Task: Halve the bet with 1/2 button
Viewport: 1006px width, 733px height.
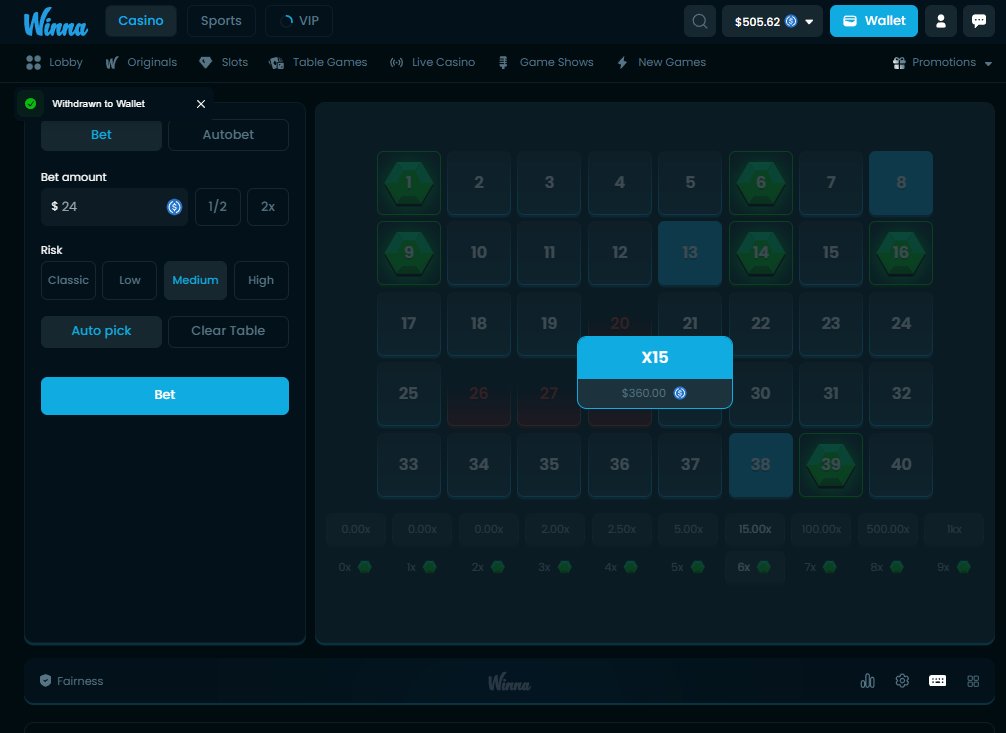Action: [x=217, y=207]
